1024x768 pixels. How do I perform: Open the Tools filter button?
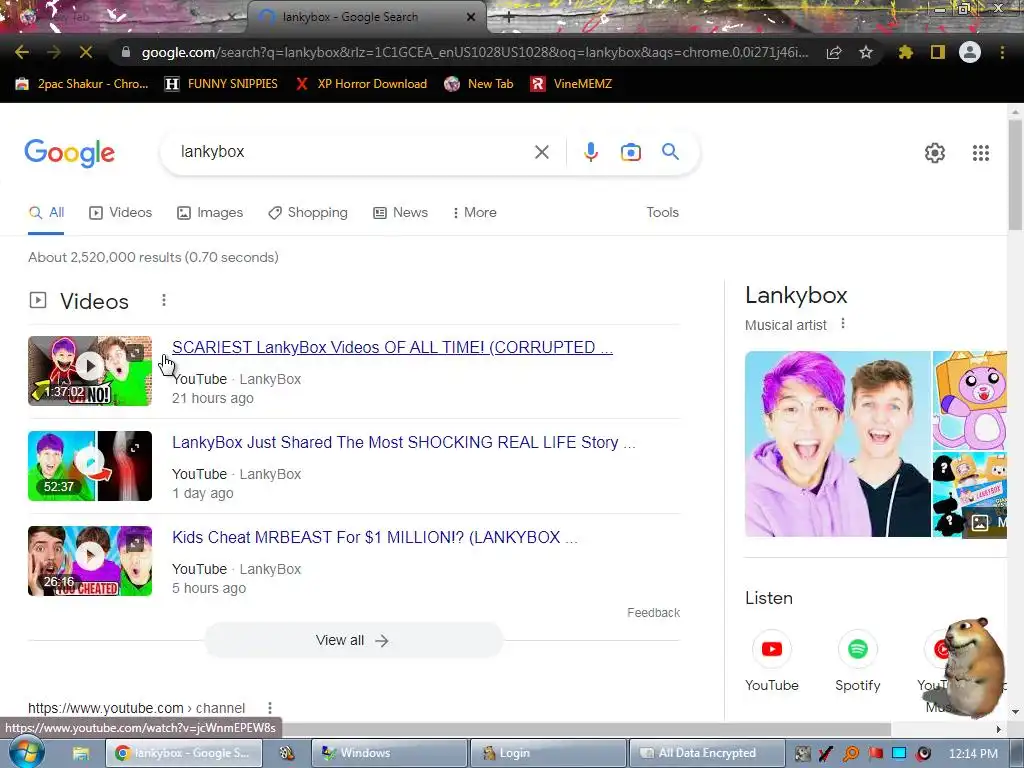click(x=662, y=212)
